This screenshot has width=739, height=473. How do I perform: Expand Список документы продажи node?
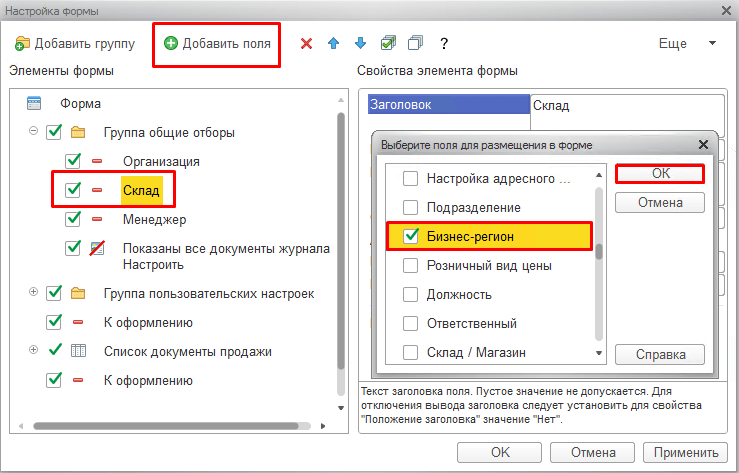(33, 350)
